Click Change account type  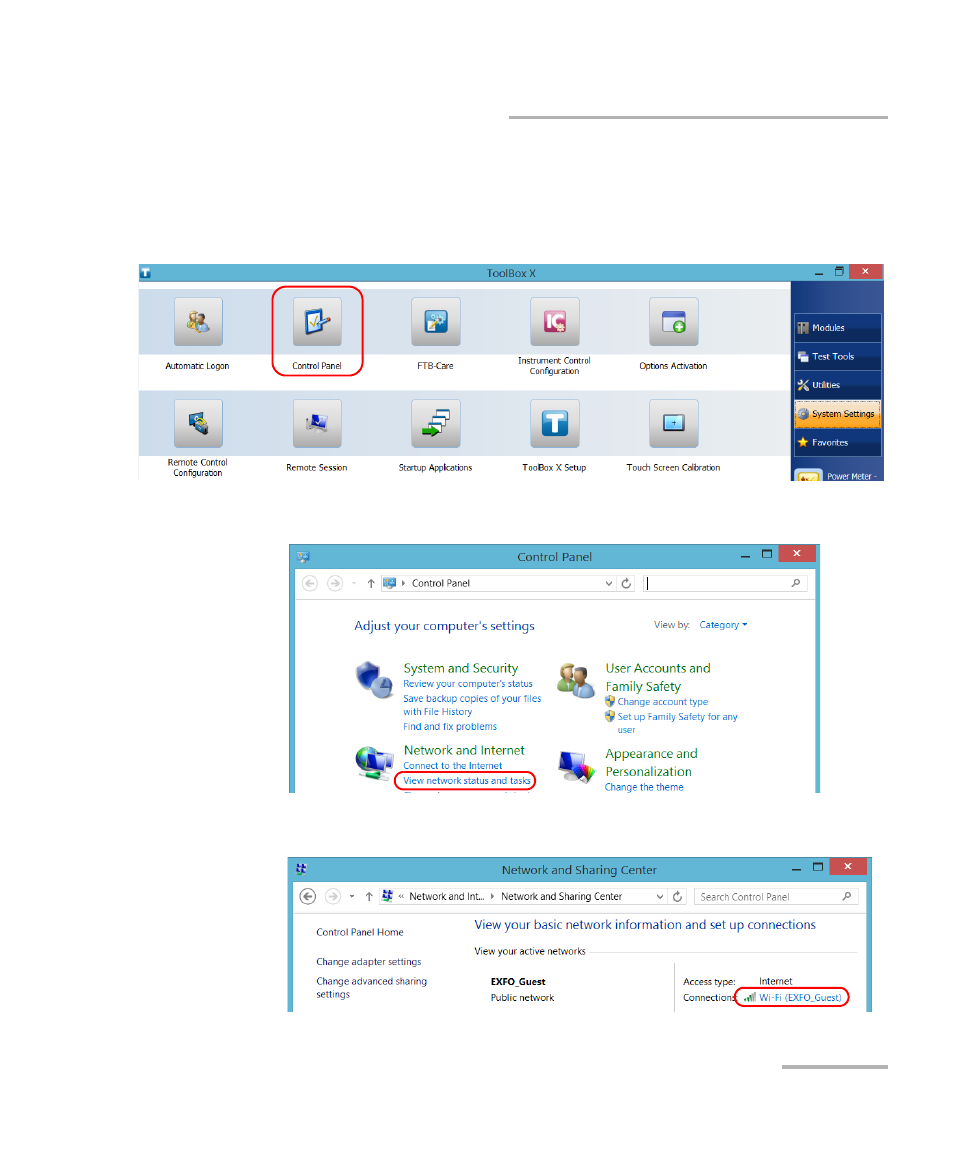(x=662, y=702)
